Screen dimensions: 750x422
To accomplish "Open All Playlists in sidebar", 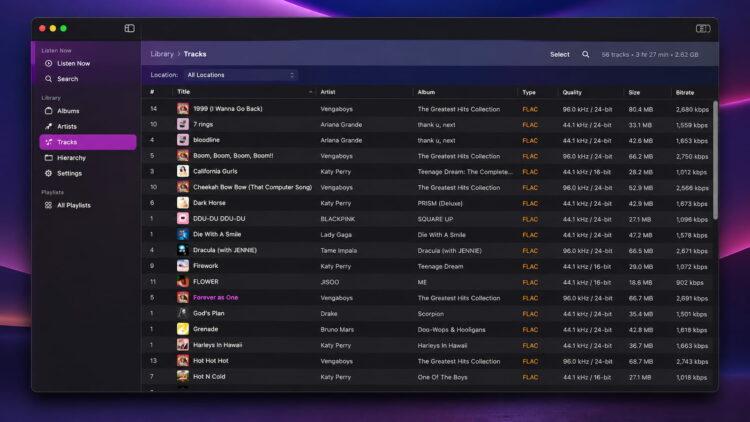I will [x=74, y=205].
